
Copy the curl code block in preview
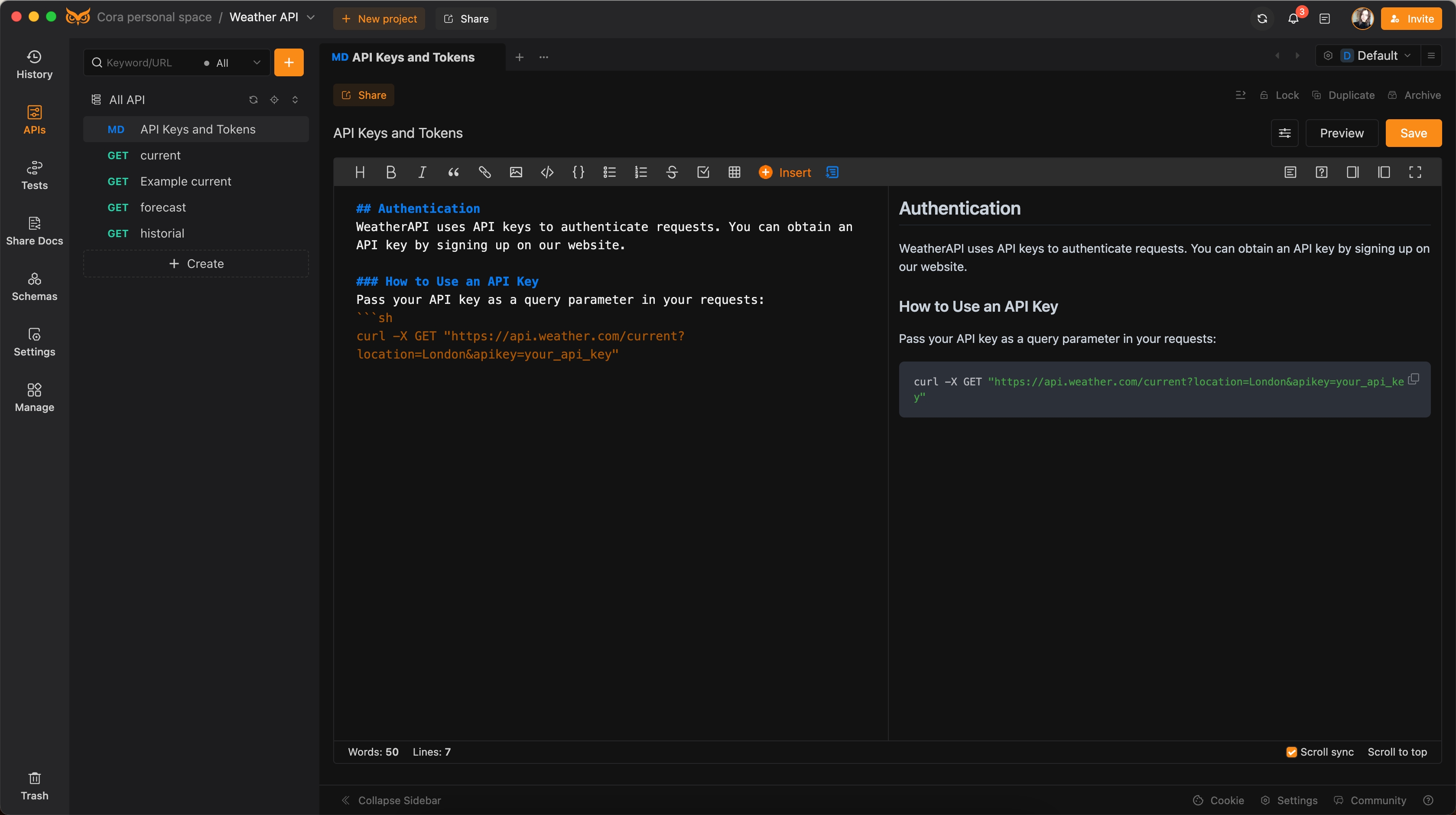tap(1414, 379)
